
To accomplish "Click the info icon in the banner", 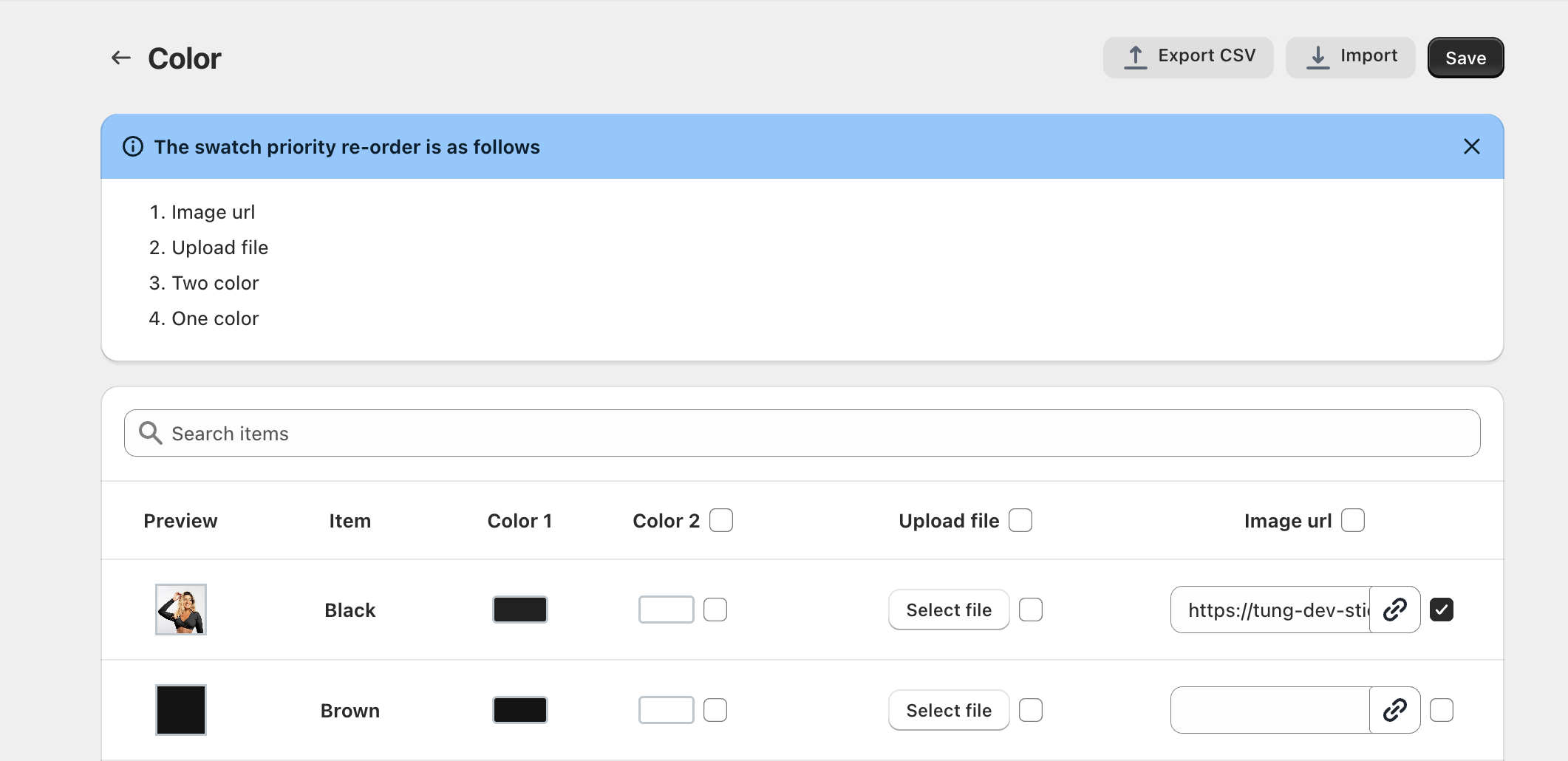I will pyautogui.click(x=133, y=146).
